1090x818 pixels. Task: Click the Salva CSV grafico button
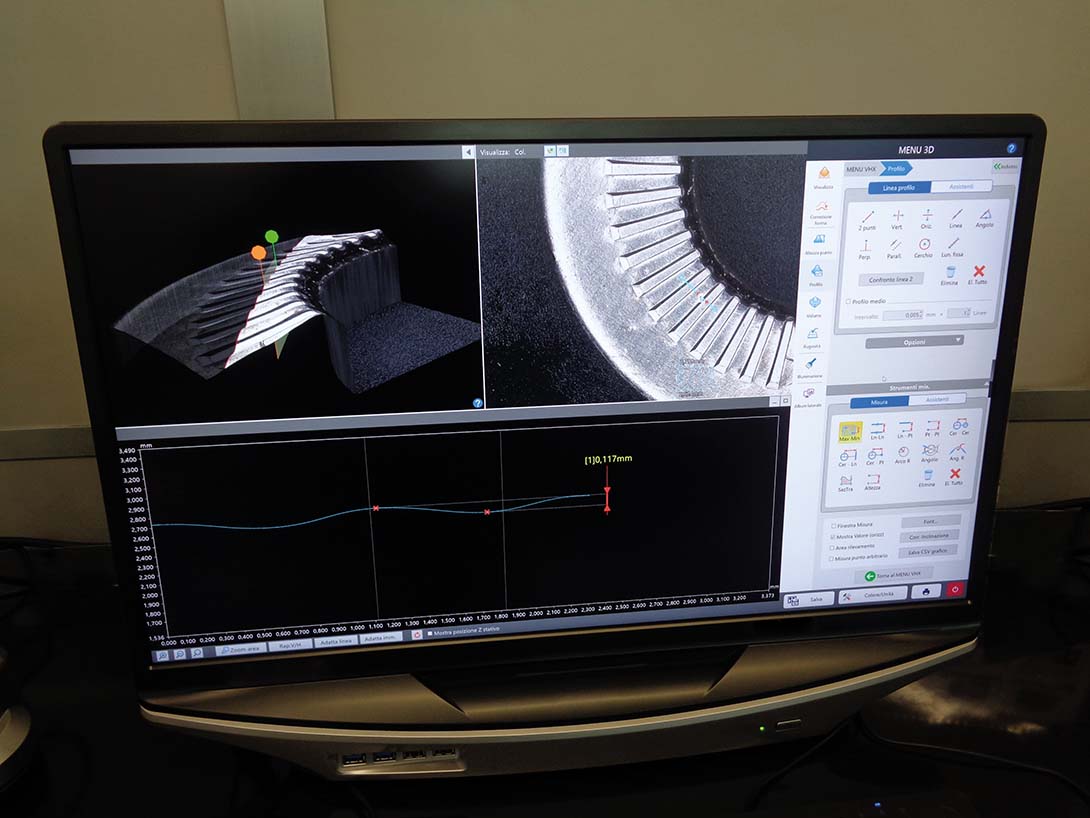(927, 552)
